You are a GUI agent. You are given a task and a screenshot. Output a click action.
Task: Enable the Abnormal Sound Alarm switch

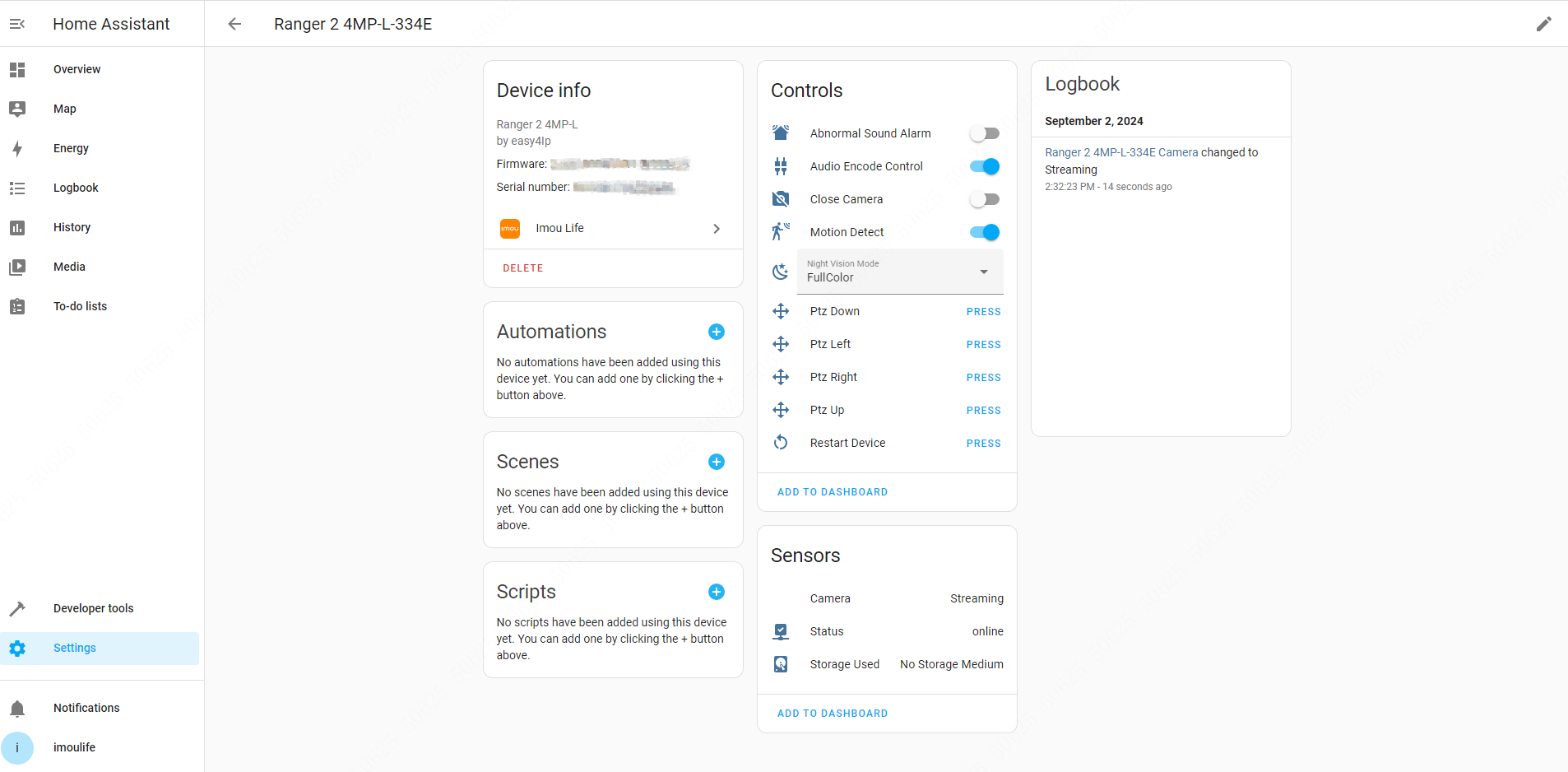click(985, 133)
